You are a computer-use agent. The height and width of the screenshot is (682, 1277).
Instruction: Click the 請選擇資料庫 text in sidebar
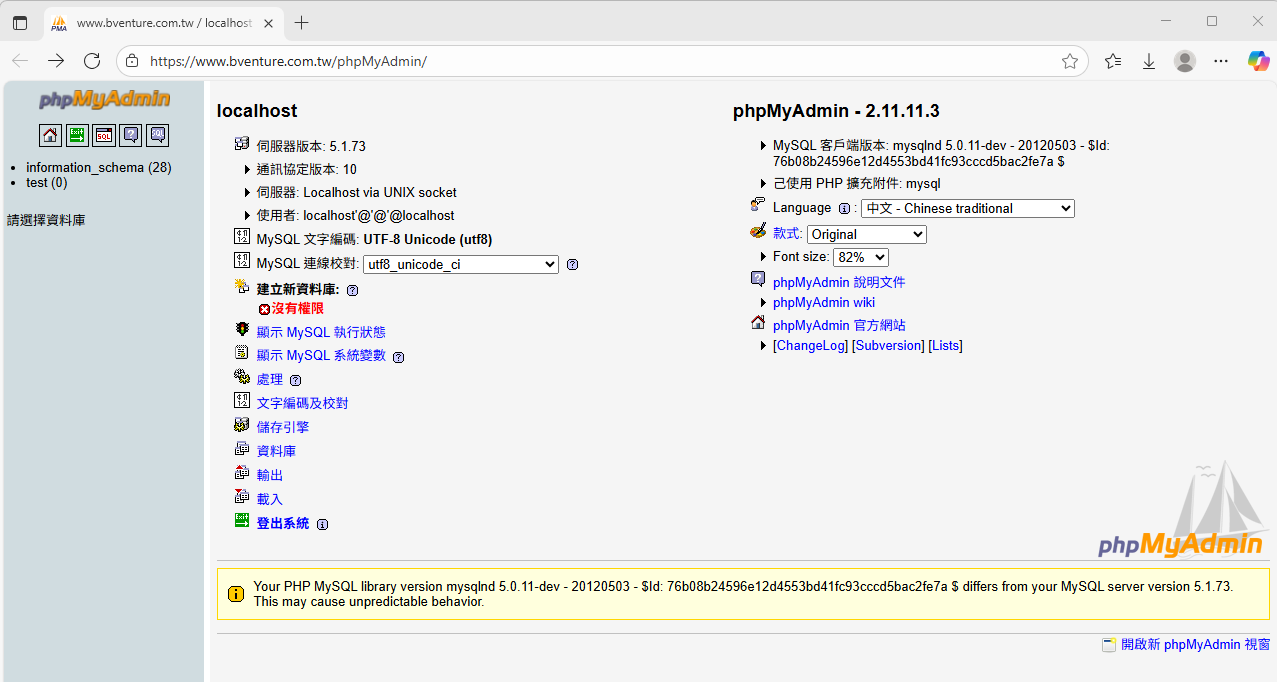46,220
